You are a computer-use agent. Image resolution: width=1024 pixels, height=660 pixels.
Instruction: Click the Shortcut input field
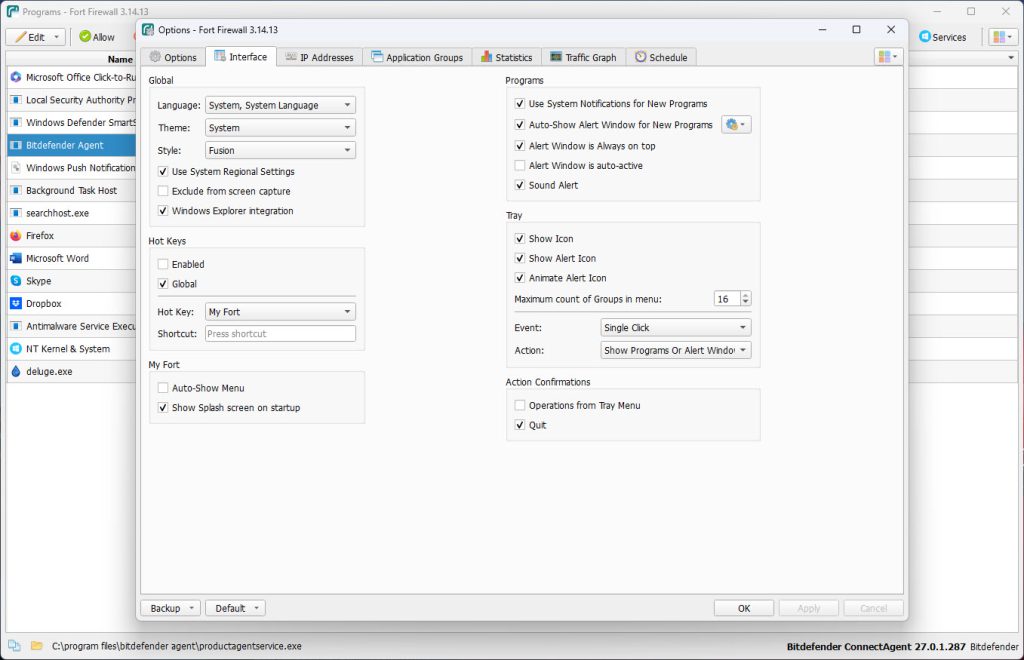point(280,334)
